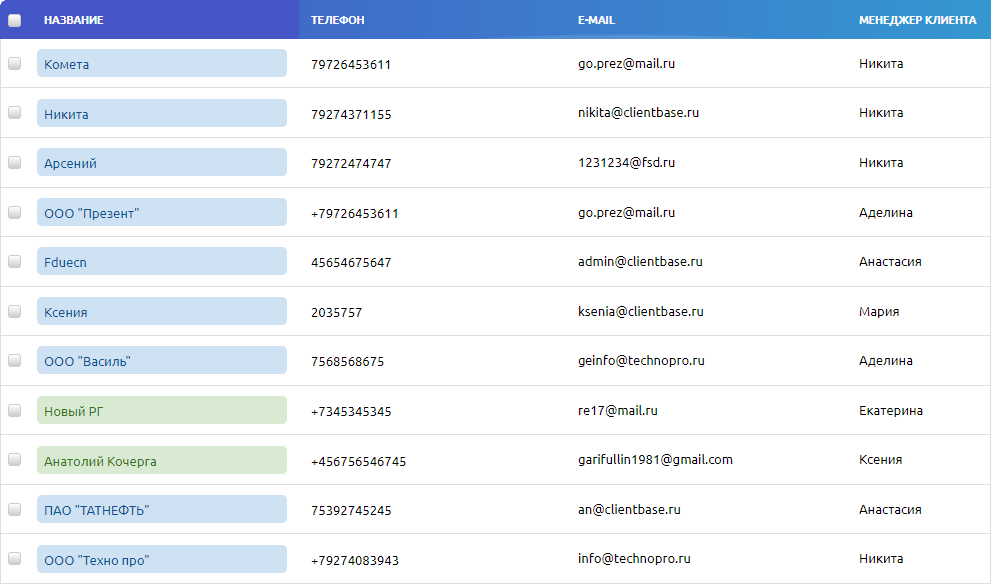Click phone number 79274371155
This screenshot has height=584, width=991.
point(351,114)
